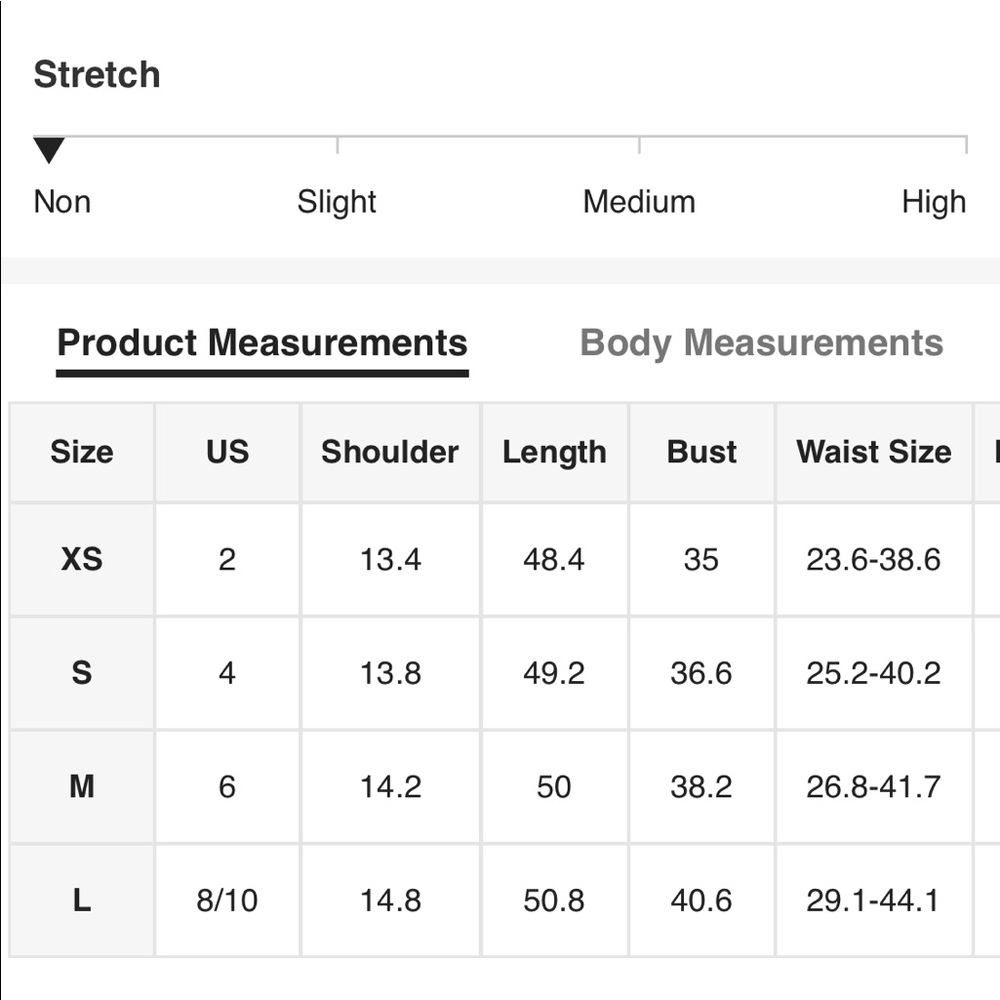Click the 8/10 US size cell
This screenshot has height=1000, width=1000.
click(227, 901)
